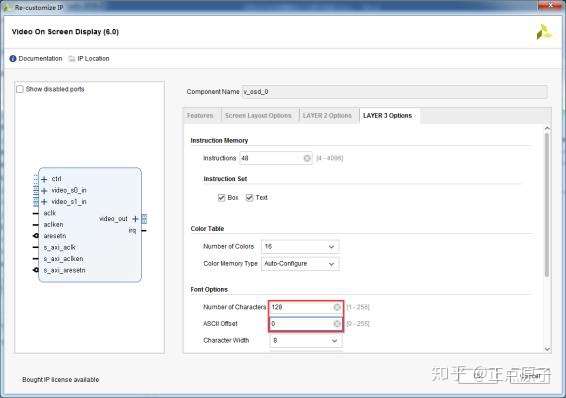Click the IP Location link
566x398 pixels.
tap(93, 58)
